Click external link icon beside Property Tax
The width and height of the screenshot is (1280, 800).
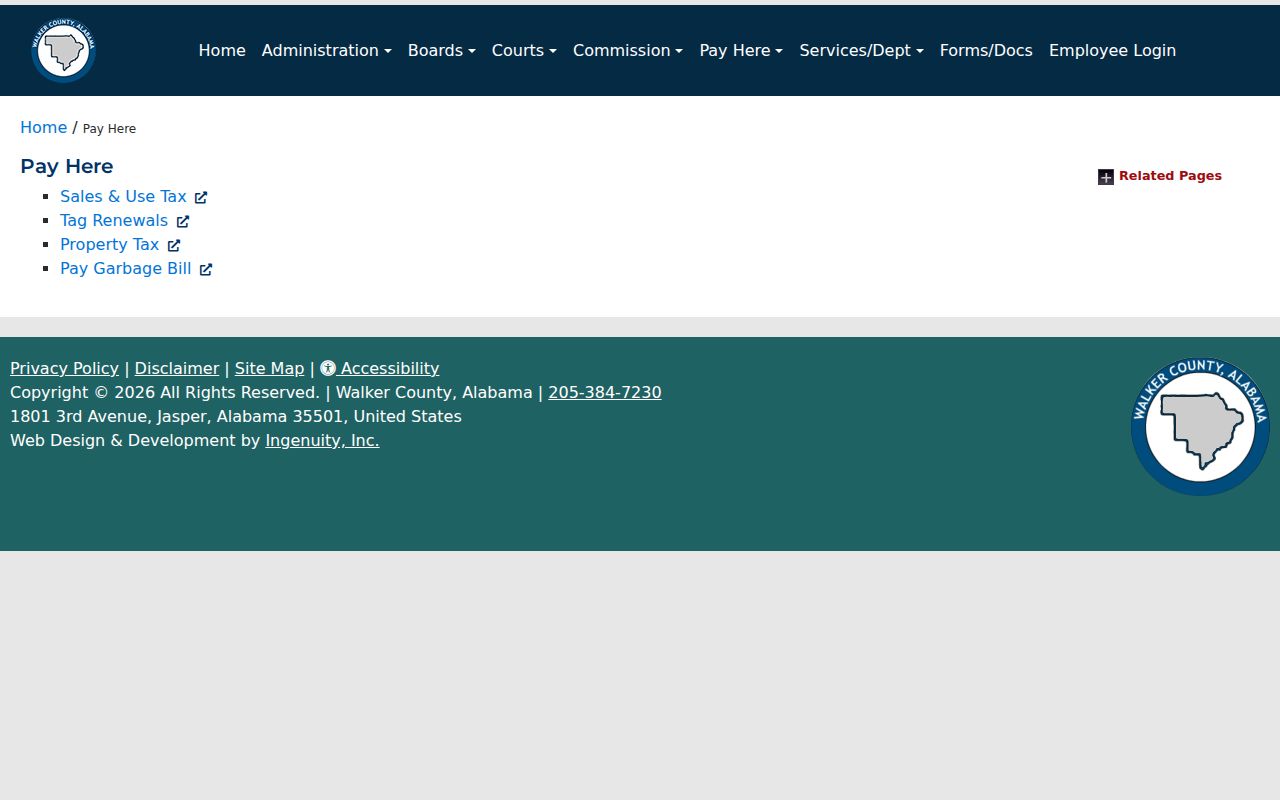pos(174,245)
